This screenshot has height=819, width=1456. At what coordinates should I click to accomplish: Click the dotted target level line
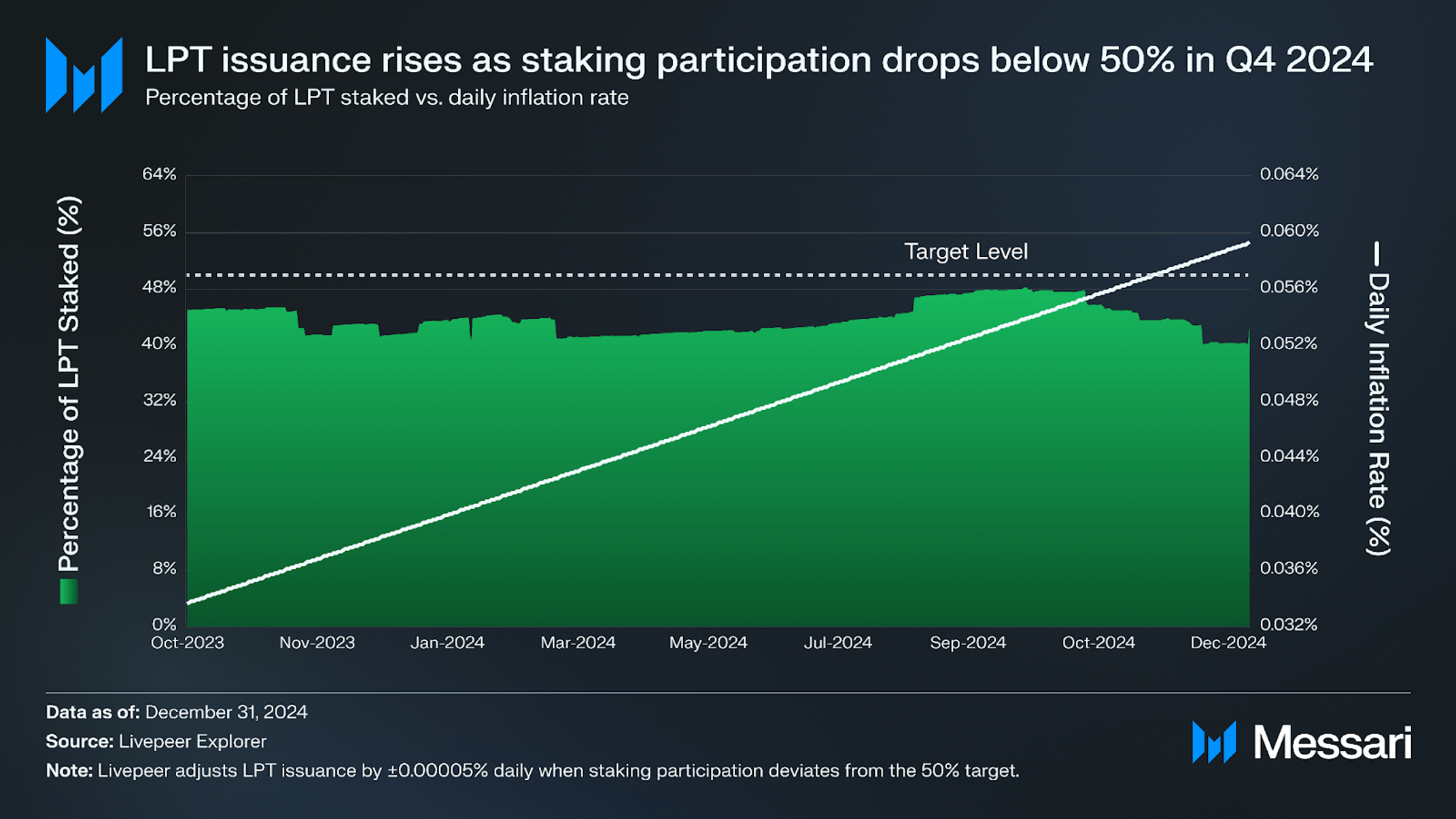[718, 275]
